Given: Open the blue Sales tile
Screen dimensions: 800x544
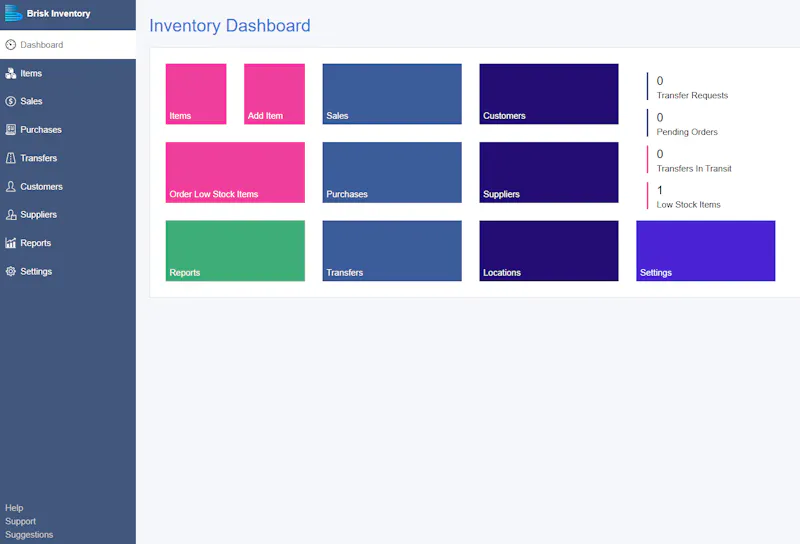Looking at the screenshot, I should point(392,94).
